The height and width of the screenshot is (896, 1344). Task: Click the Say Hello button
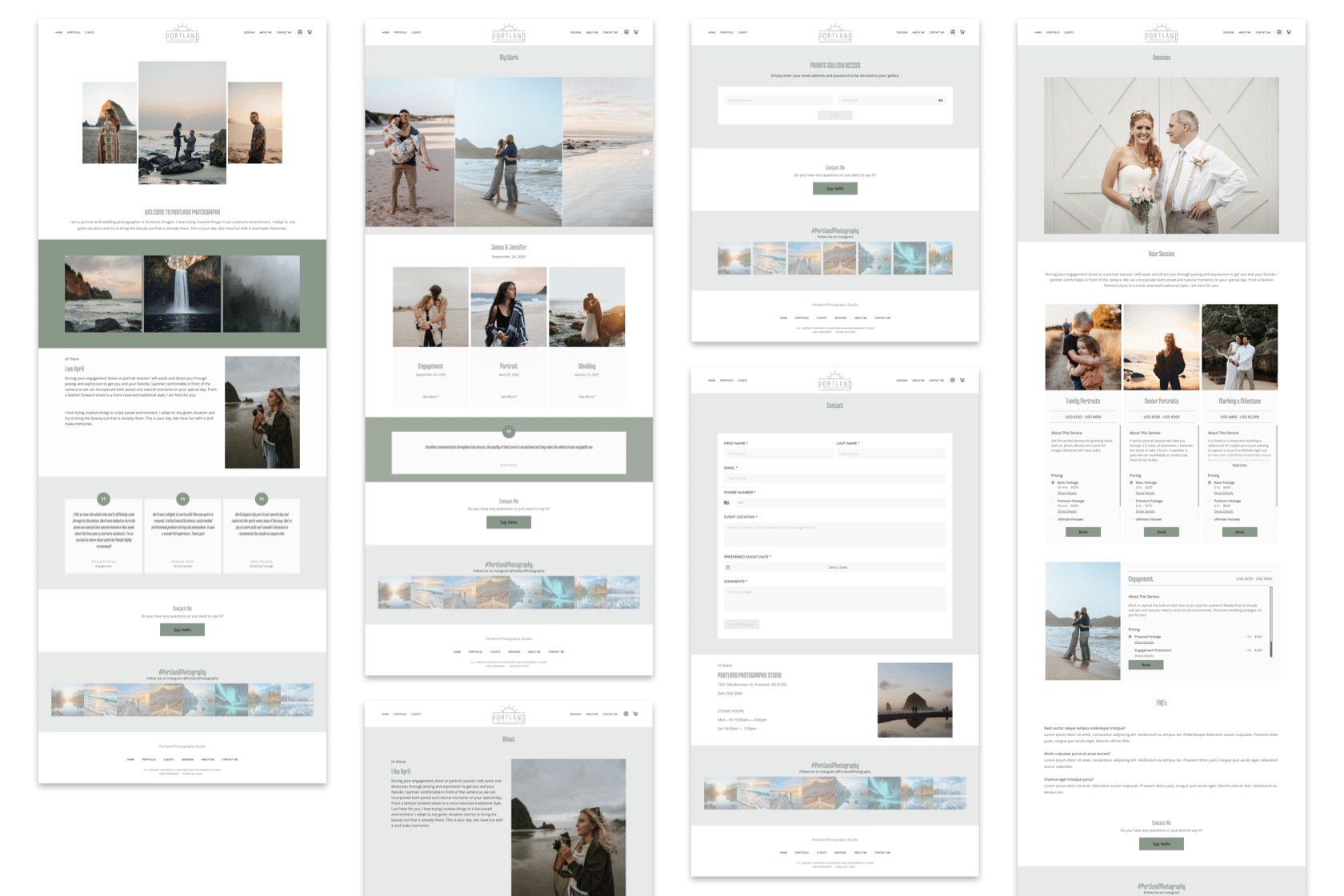click(x=182, y=629)
